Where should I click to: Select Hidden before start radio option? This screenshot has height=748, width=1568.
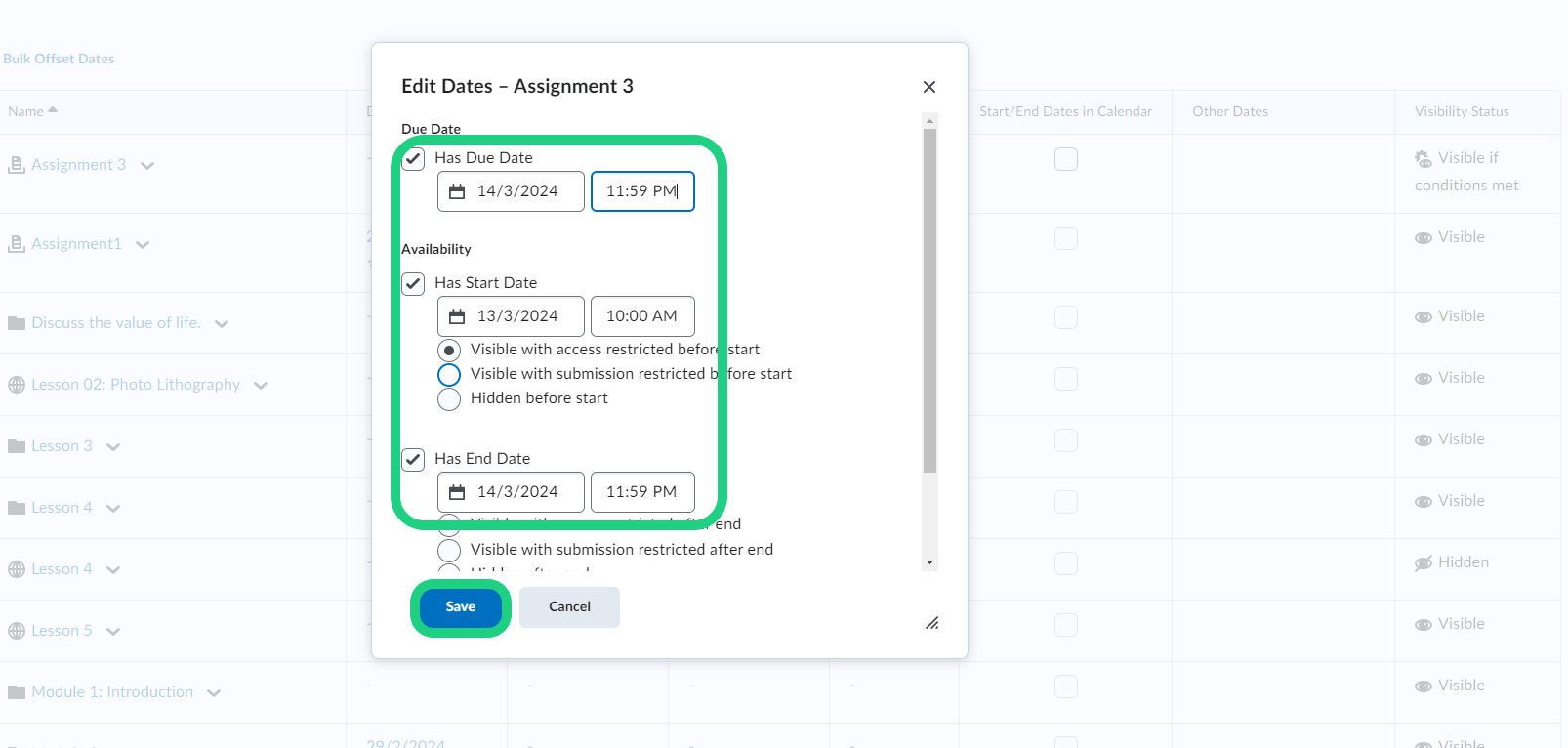[449, 399]
